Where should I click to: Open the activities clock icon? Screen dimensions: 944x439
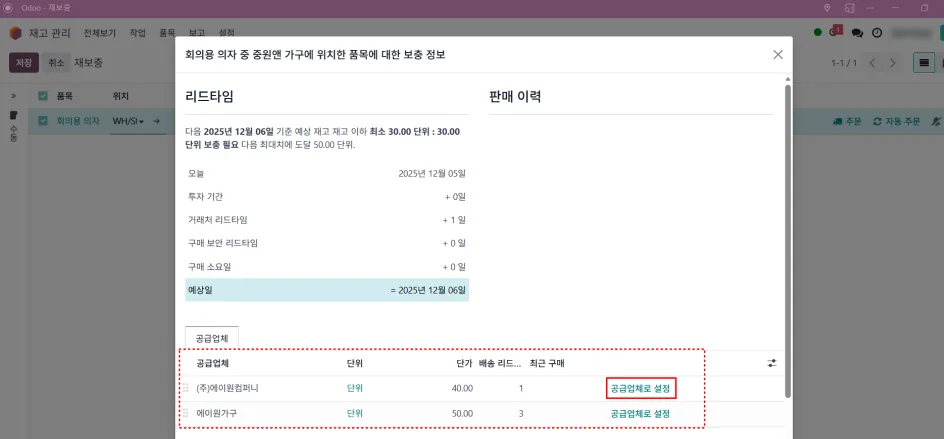click(877, 33)
